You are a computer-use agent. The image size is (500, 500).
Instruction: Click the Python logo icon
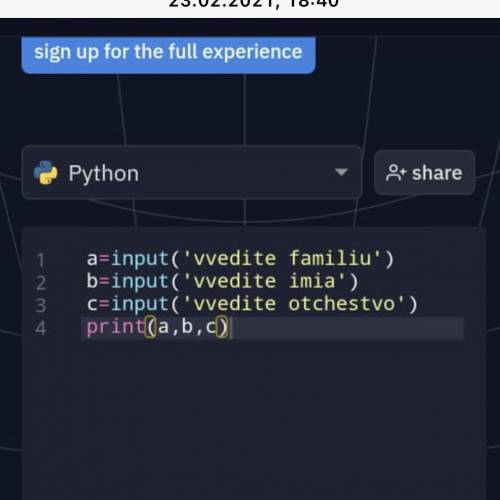(46, 173)
